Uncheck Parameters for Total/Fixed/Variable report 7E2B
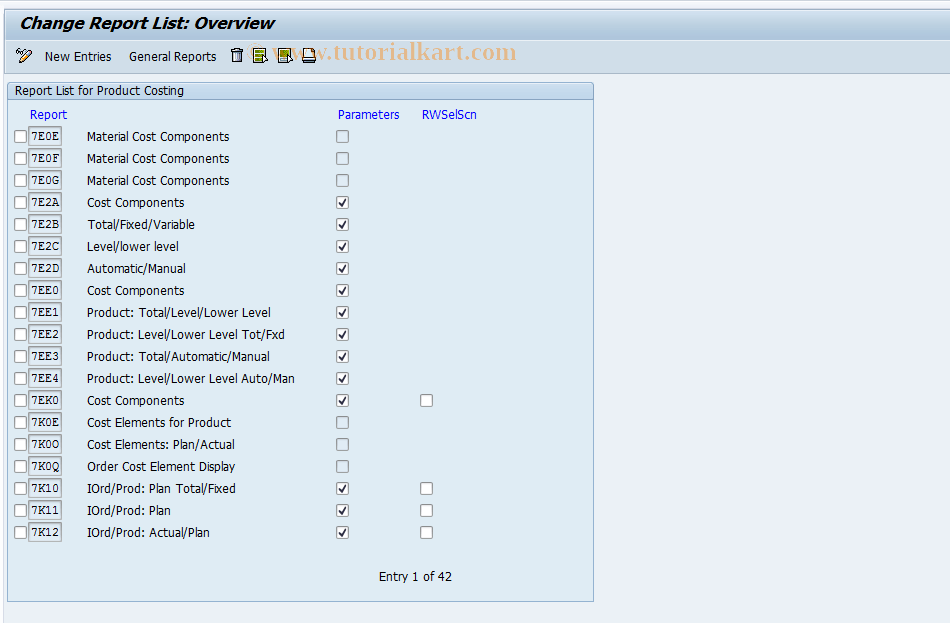Screen dimensions: 950x623 coord(342,224)
